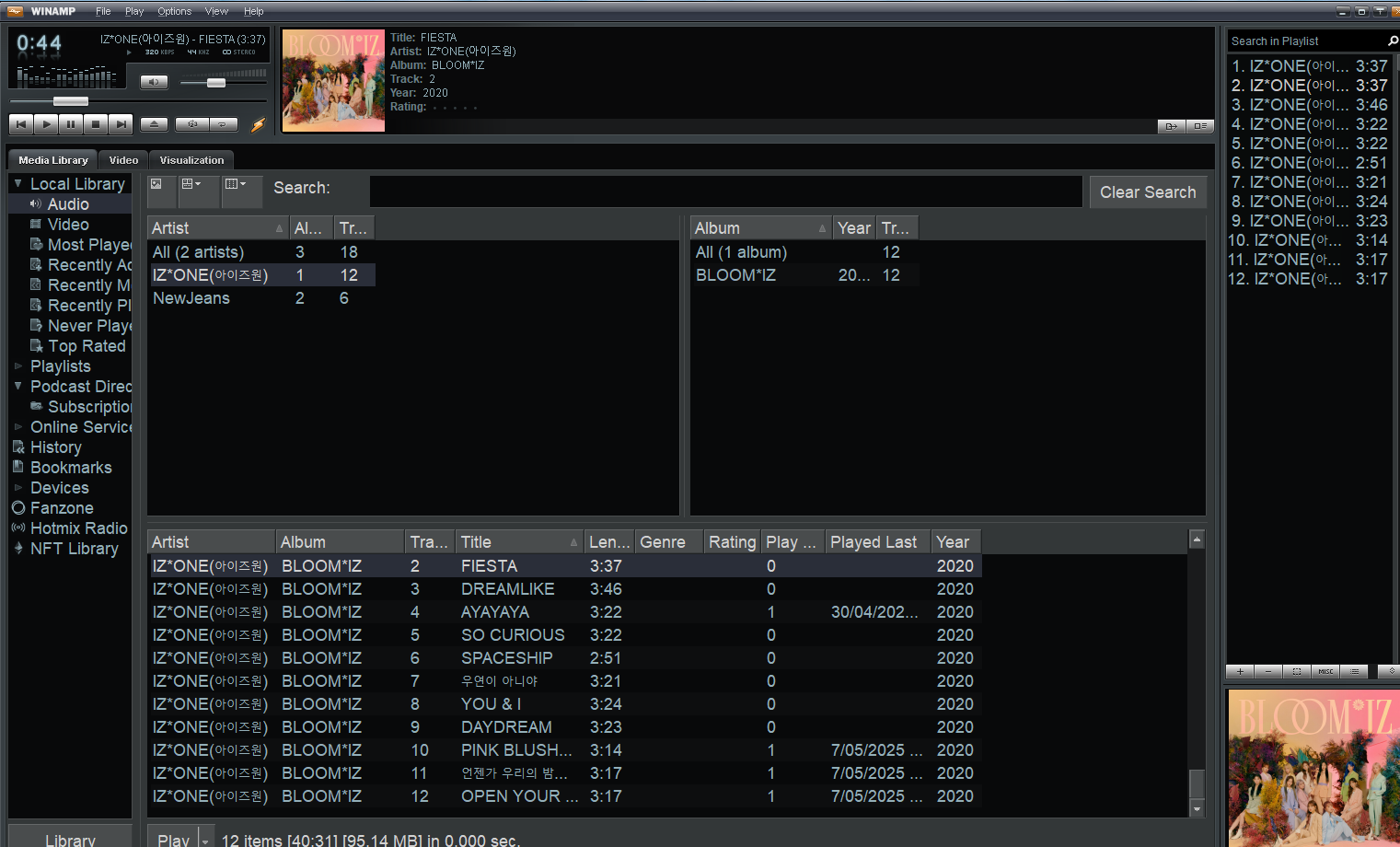Mute the audio with the speaker button

pos(154,82)
